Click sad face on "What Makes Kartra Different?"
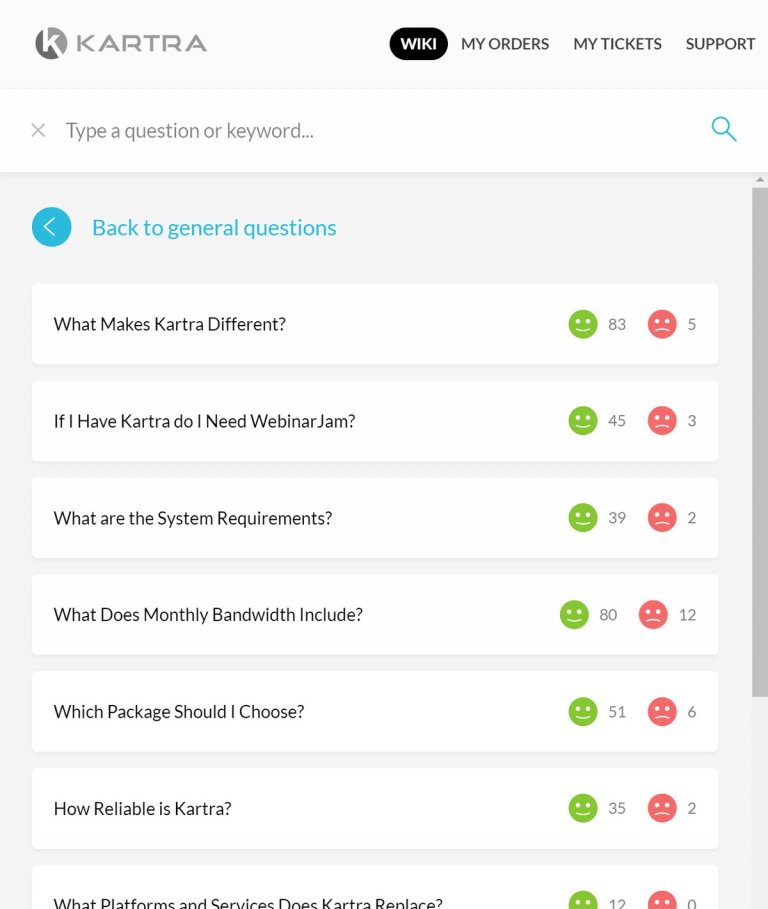The image size is (768, 909). click(x=662, y=324)
